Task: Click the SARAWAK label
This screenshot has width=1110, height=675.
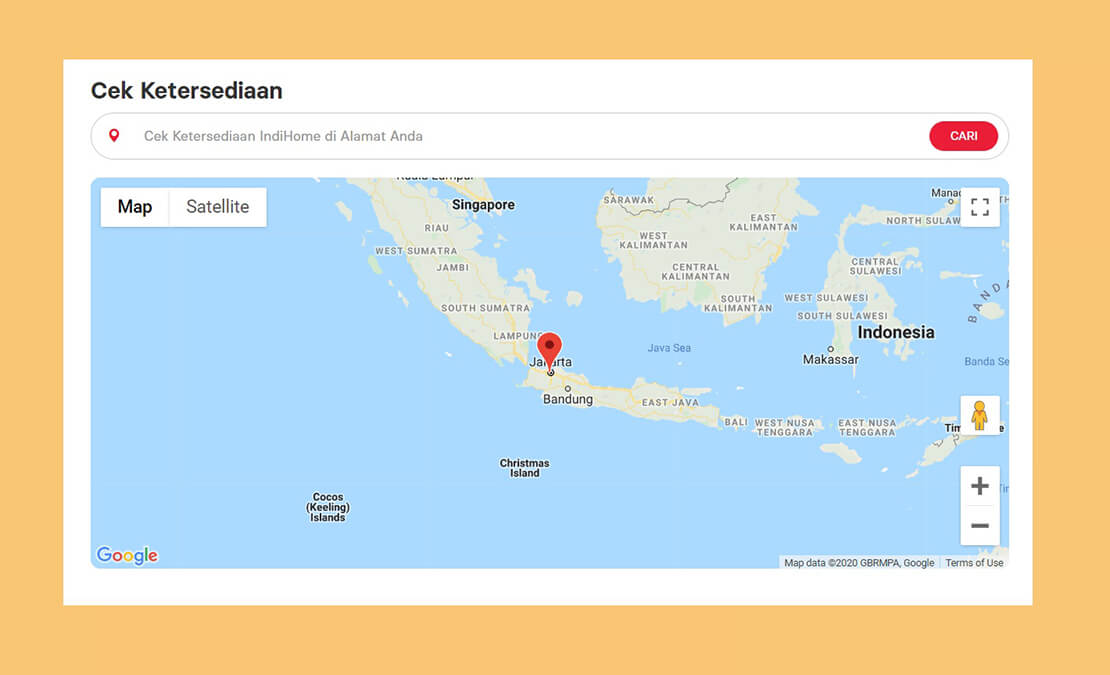Action: (629, 200)
